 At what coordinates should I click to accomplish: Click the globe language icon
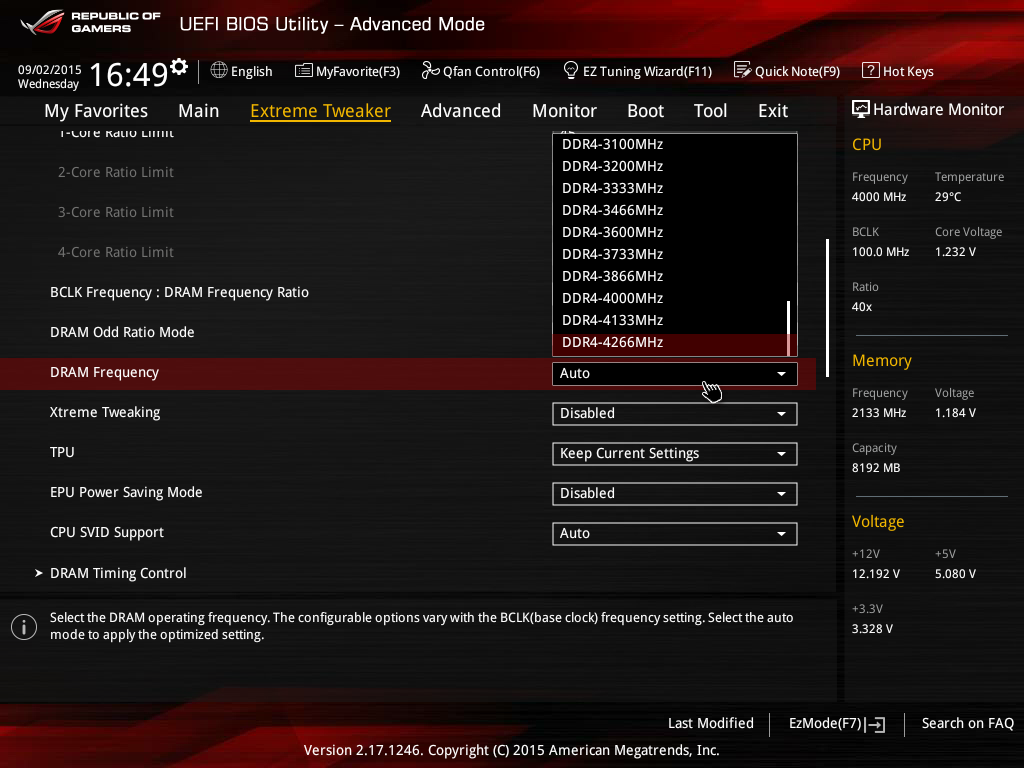click(x=219, y=70)
